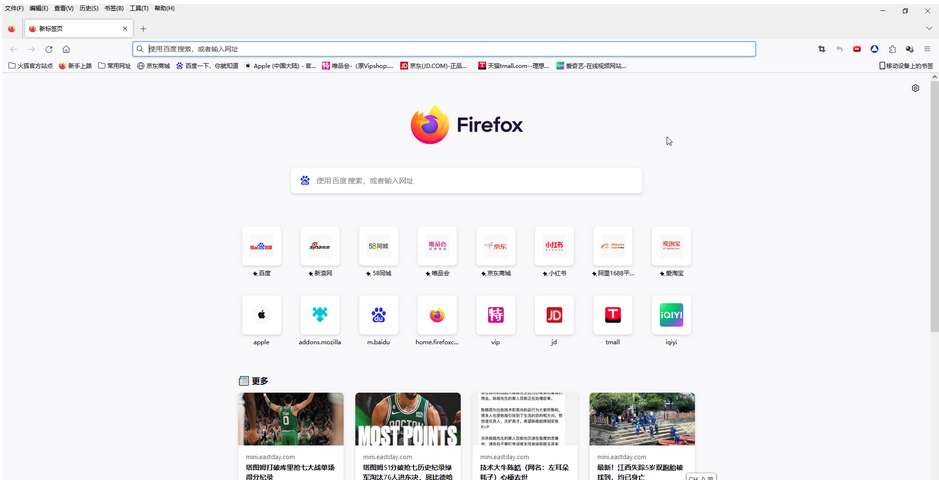Click the screenshot crop icon in toolbar
Screen dimensions: 939x480
click(822, 49)
